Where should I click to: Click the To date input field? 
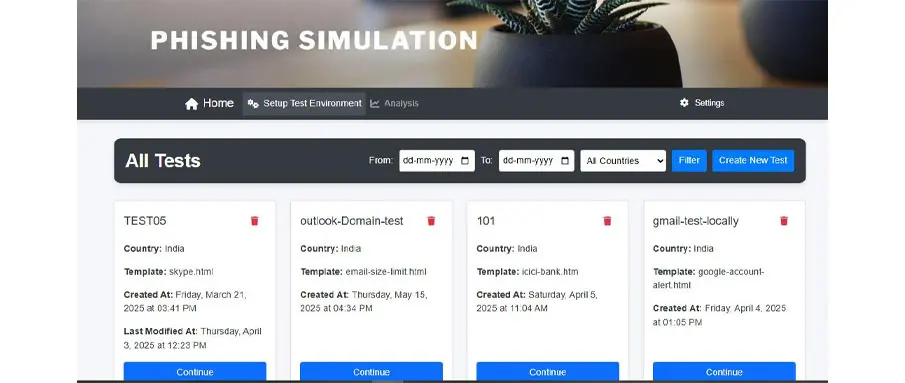[536, 161]
